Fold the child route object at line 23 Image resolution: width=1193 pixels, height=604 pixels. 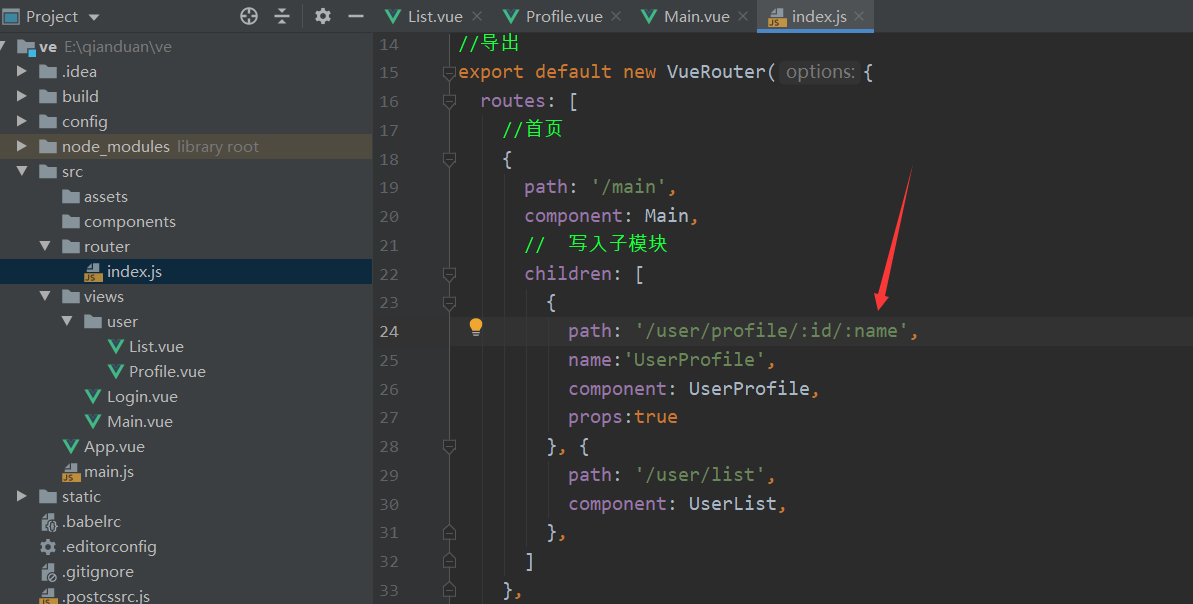[x=449, y=303]
